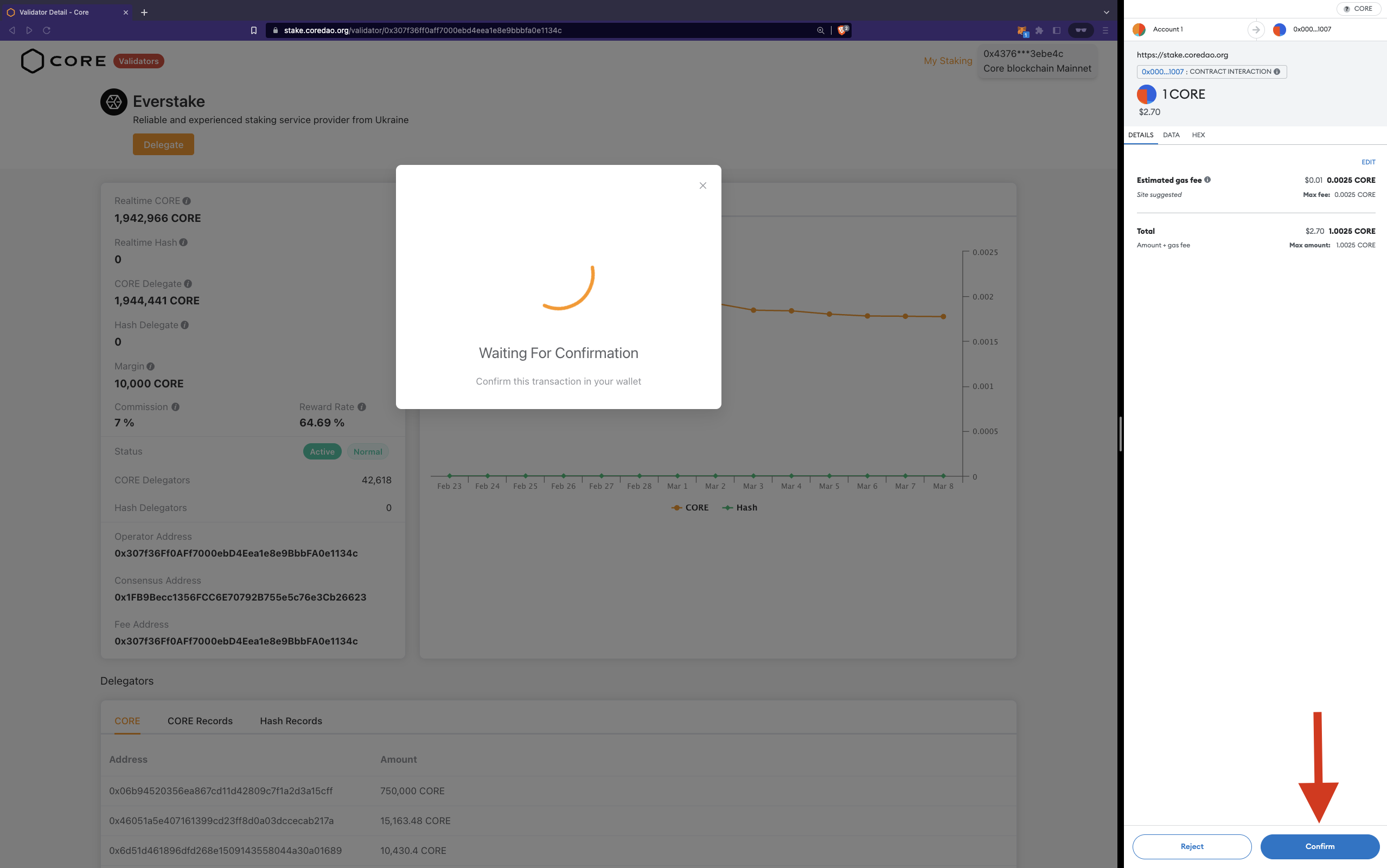This screenshot has width=1387, height=868.
Task: Click the bookmark icon in the address bar
Action: (253, 30)
